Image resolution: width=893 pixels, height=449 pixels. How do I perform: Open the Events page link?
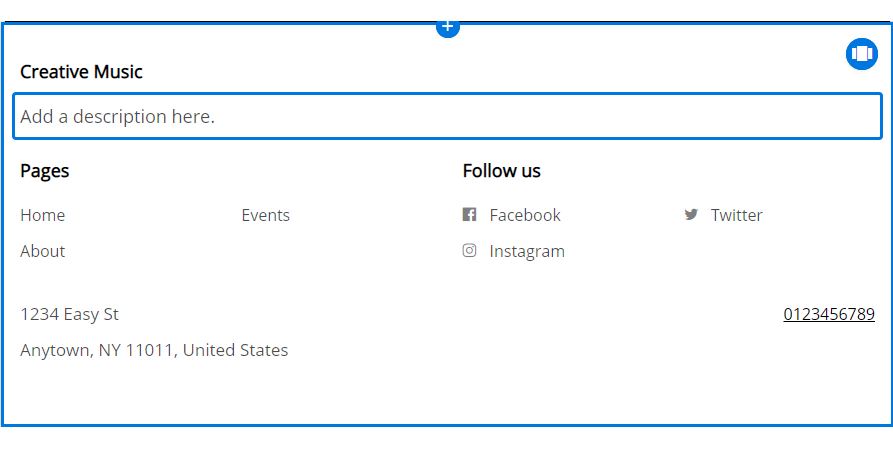[265, 215]
